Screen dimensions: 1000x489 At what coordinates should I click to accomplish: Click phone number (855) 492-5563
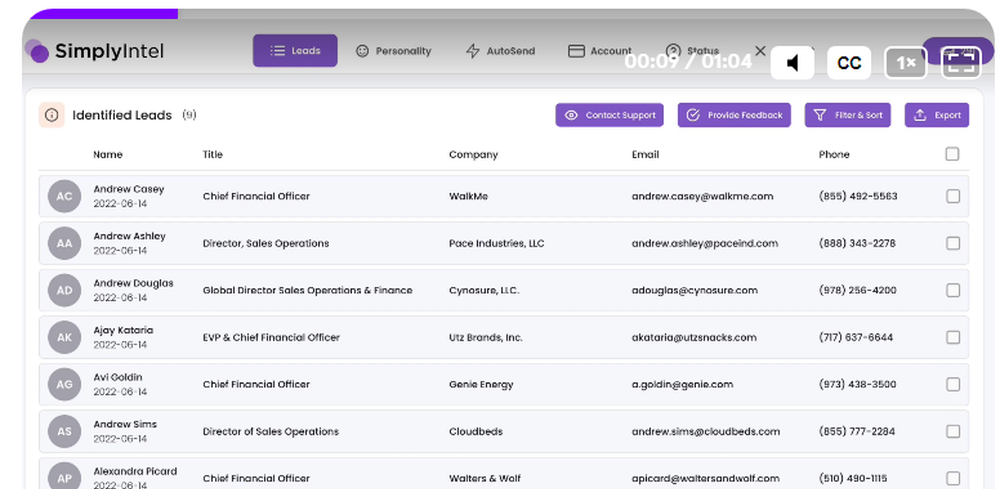858,196
